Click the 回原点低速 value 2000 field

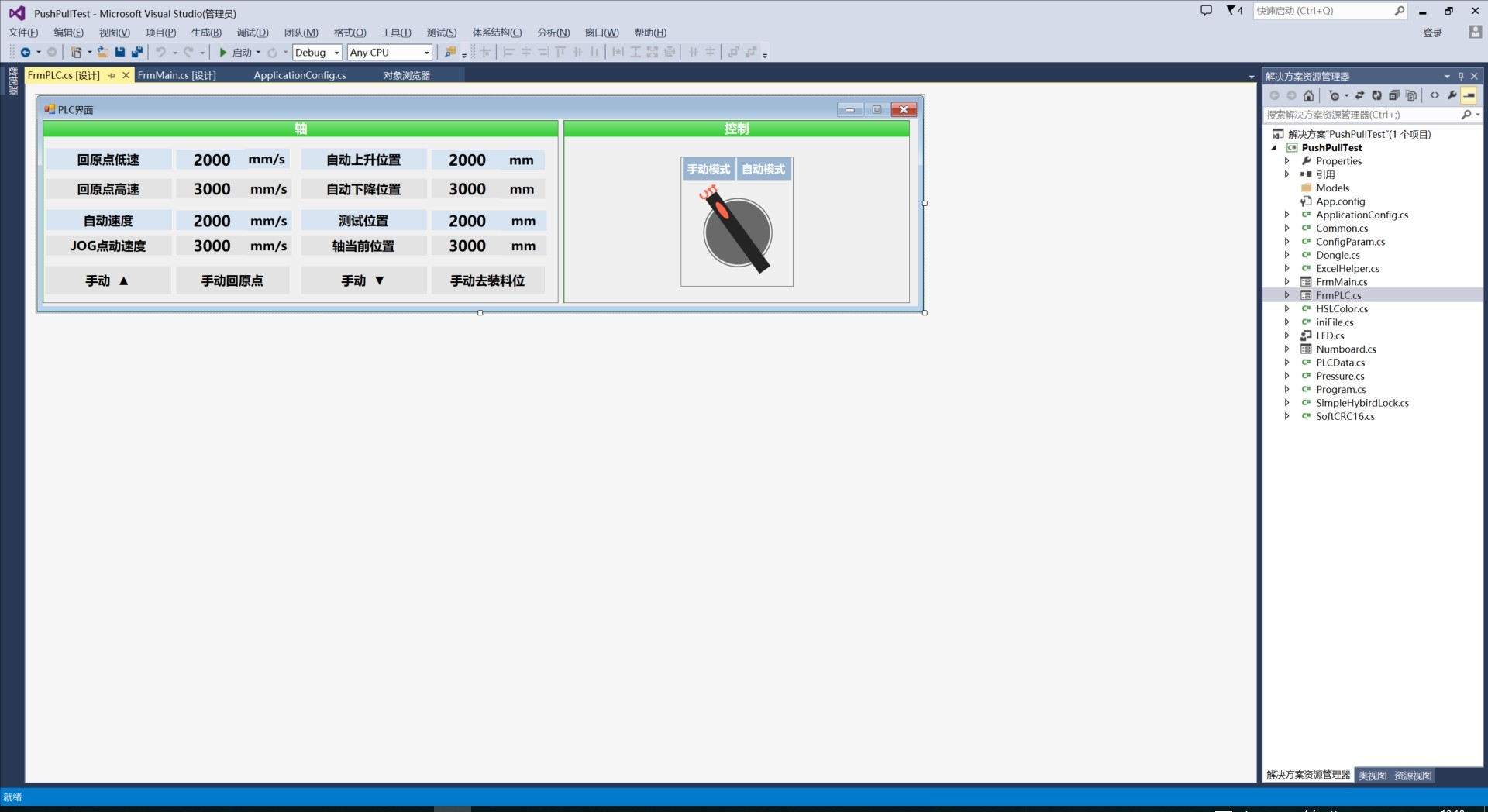(x=212, y=160)
